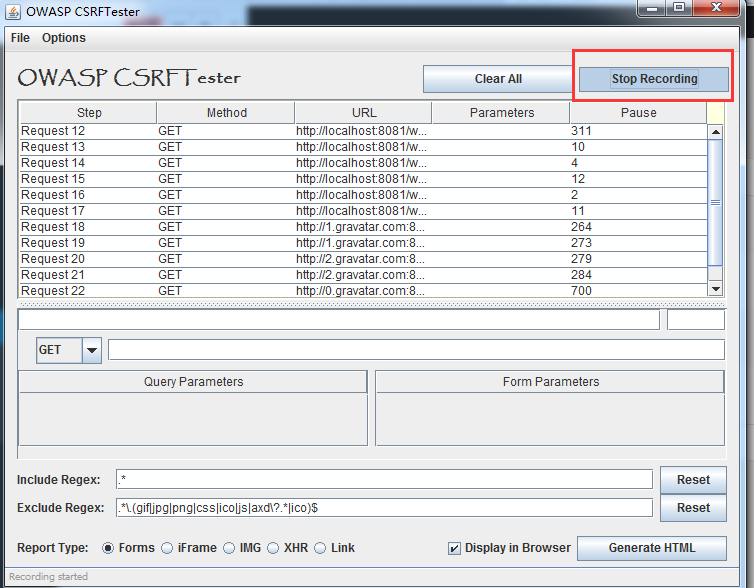Click the table's vertical scrollbar thumb
This screenshot has height=588, width=754.
click(x=716, y=202)
